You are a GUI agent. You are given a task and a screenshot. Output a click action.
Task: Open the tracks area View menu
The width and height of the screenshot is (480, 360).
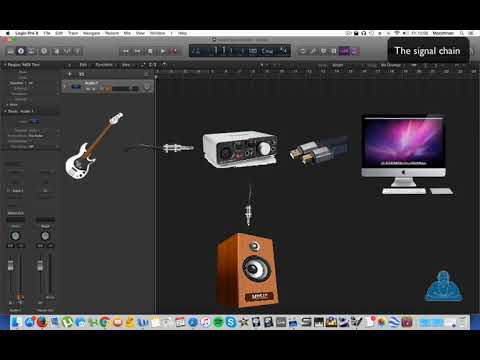point(126,65)
